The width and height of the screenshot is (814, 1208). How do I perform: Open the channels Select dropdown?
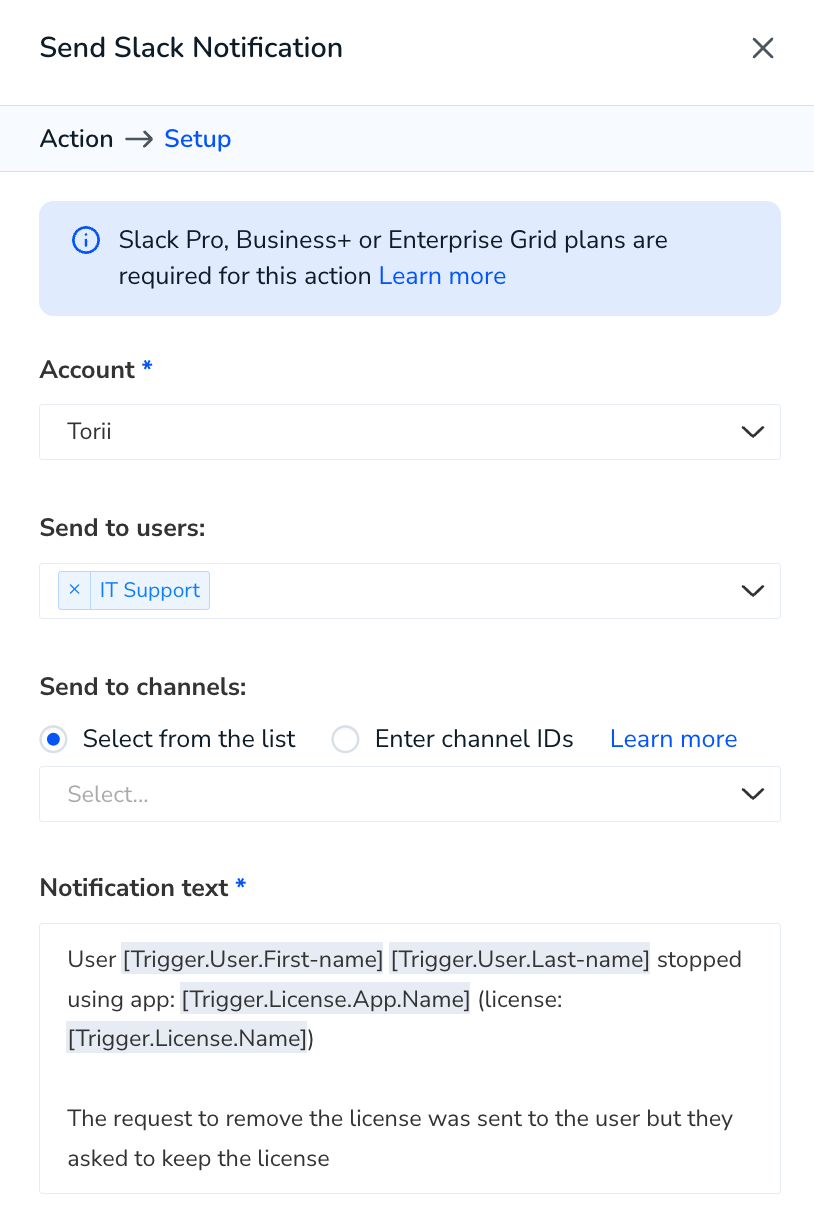pos(410,794)
